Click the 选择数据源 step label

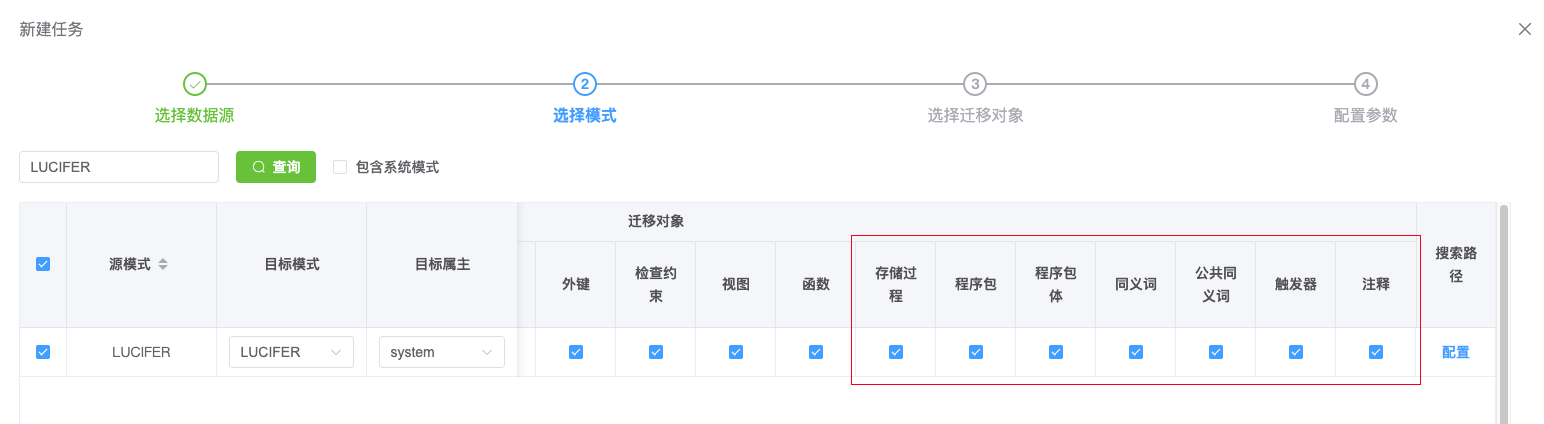195,116
